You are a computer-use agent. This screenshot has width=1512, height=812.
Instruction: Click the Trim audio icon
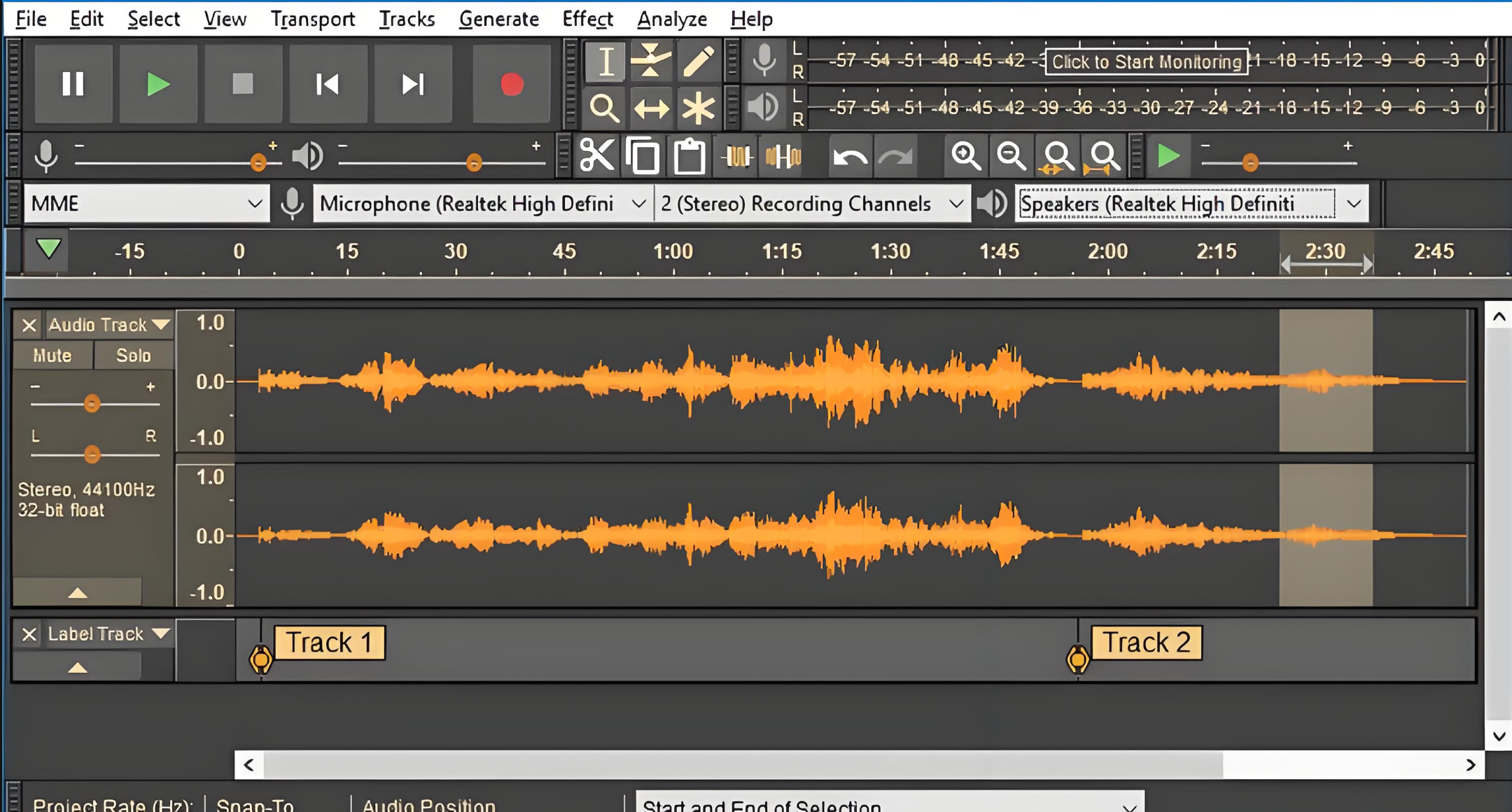tap(737, 155)
